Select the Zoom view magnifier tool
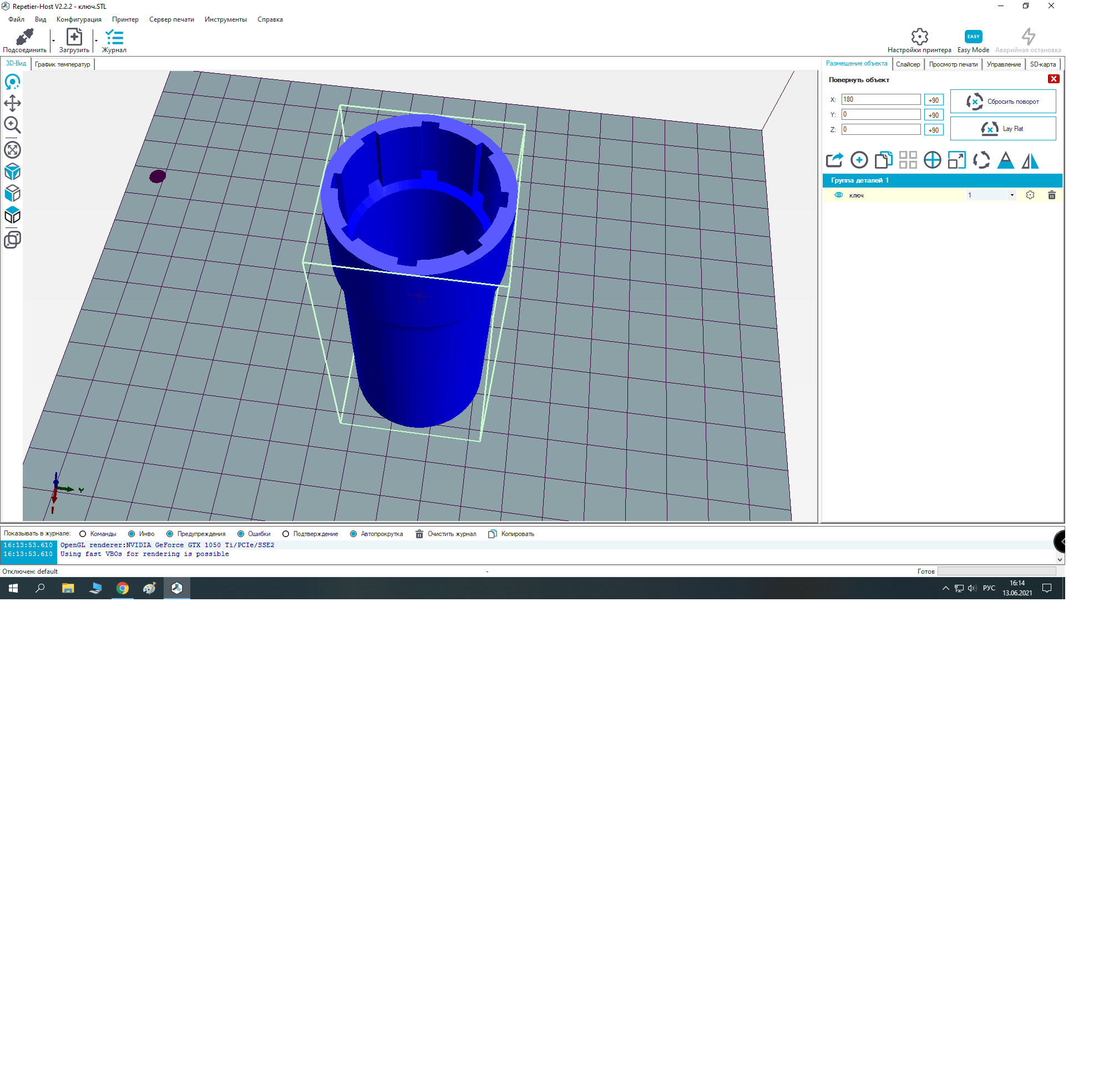Screen dimensions: 1114x1092 point(13,125)
